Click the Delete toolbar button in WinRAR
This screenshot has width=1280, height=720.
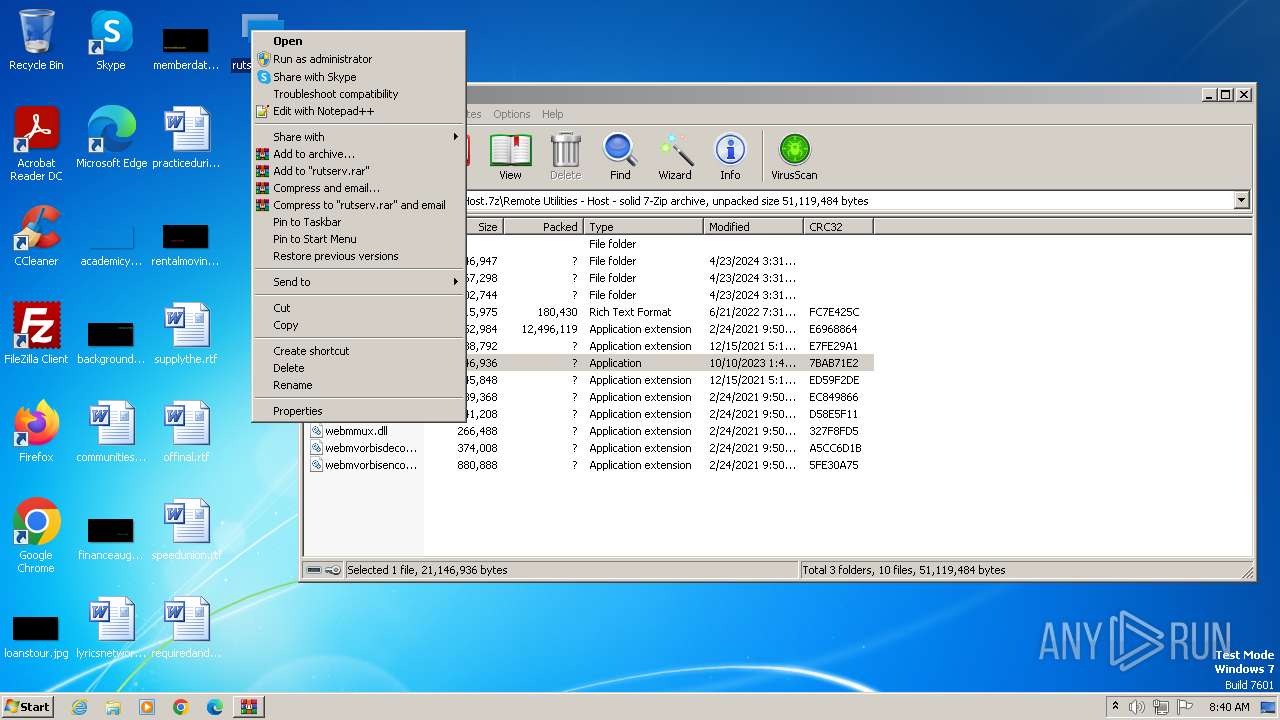[x=565, y=157]
